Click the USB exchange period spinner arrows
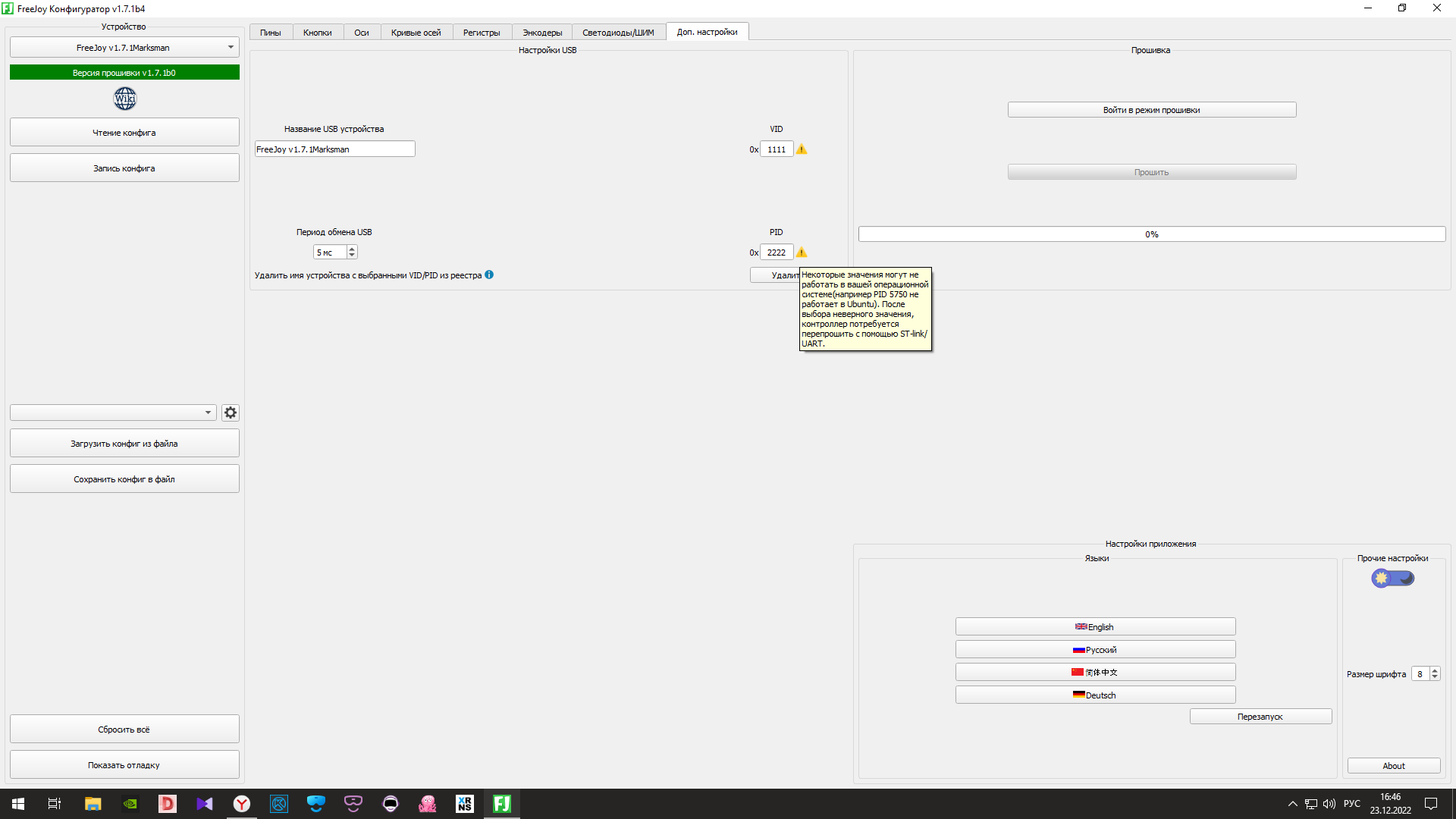 coord(352,253)
